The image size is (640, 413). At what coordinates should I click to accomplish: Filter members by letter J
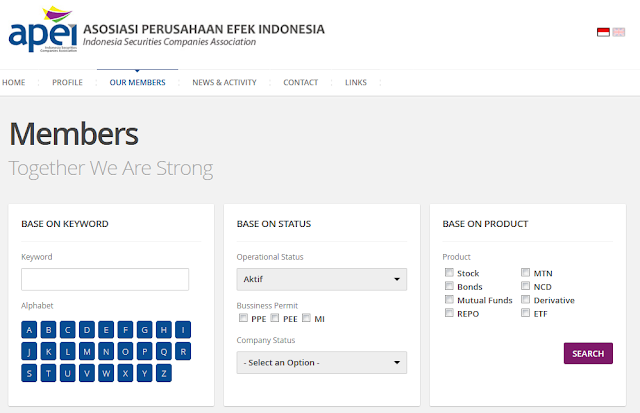click(x=29, y=351)
